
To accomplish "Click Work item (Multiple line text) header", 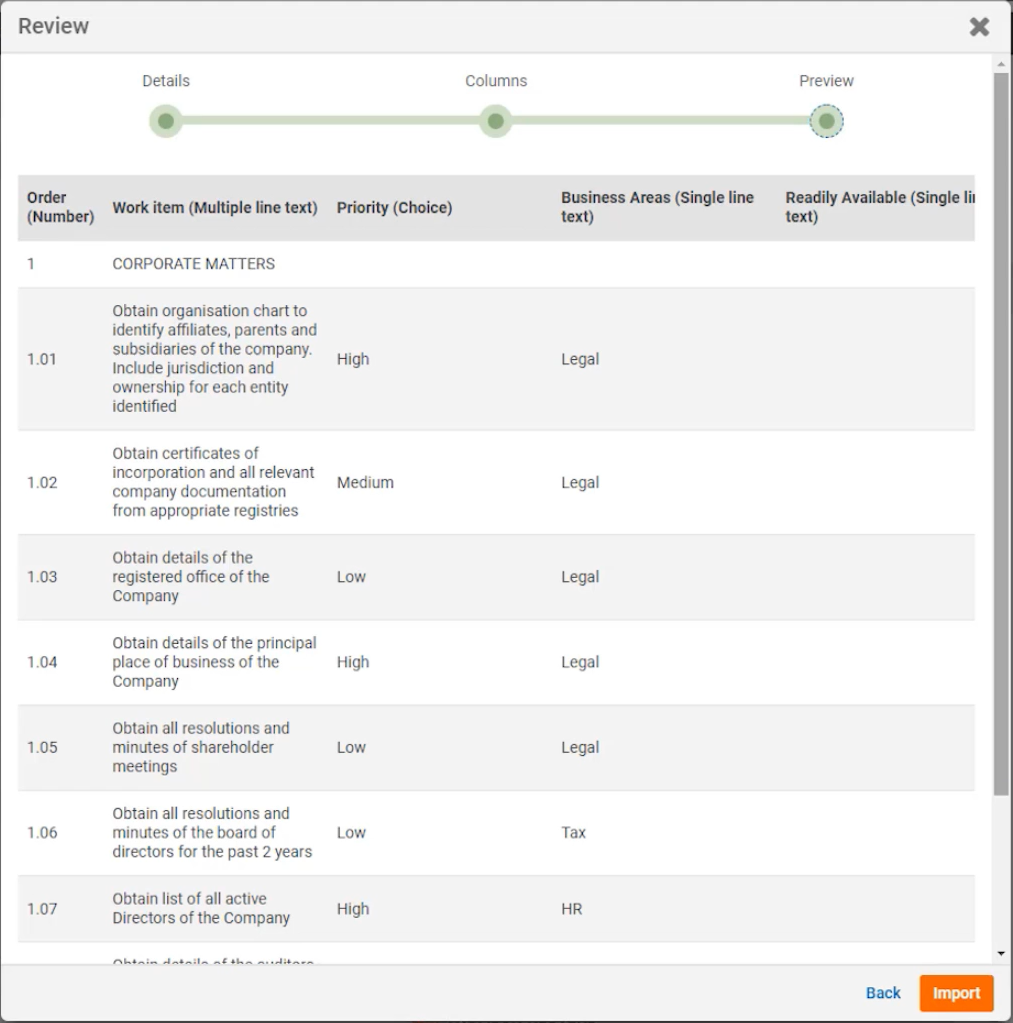I will [x=214, y=208].
